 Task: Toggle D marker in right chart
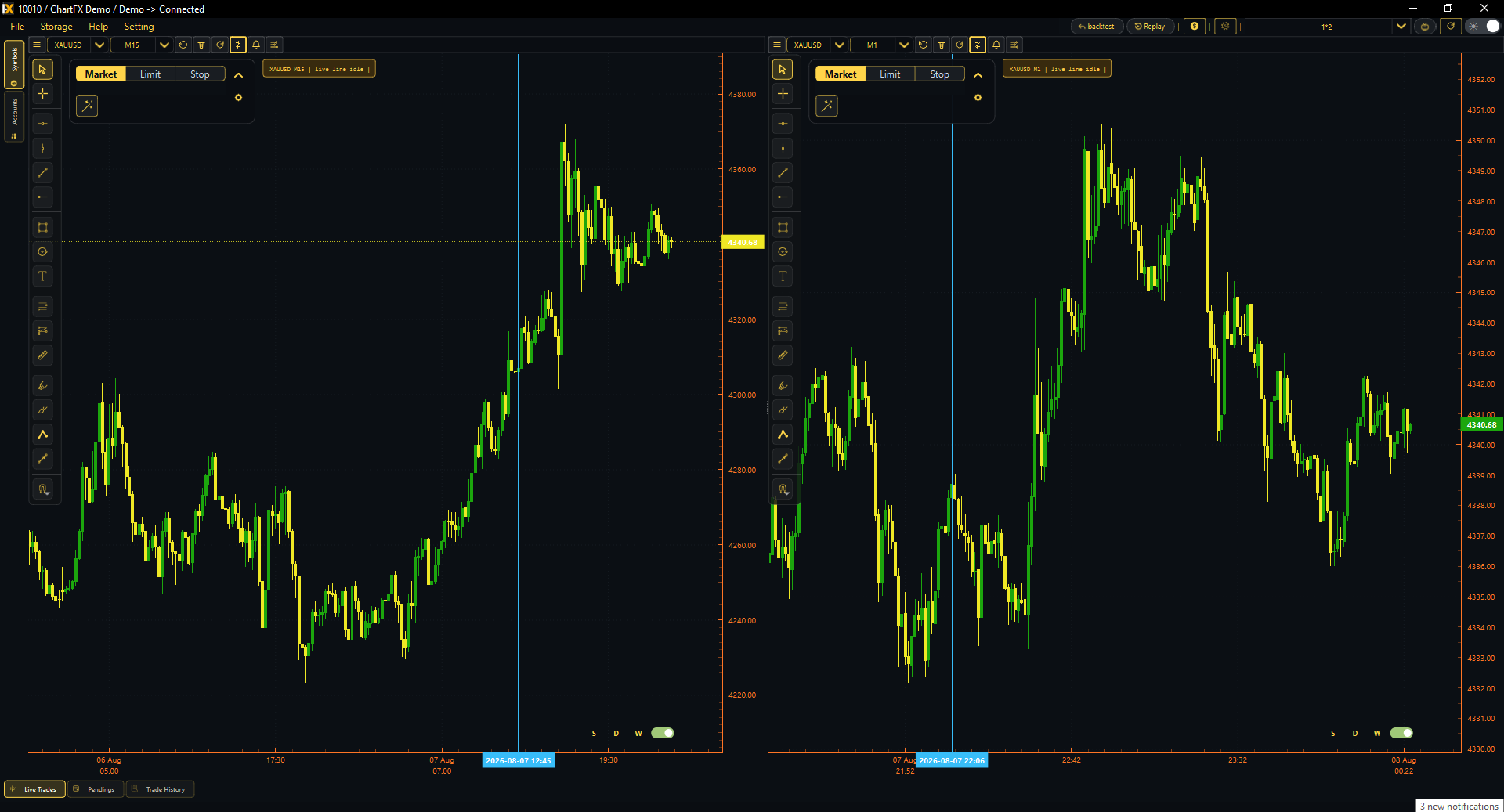click(1355, 734)
